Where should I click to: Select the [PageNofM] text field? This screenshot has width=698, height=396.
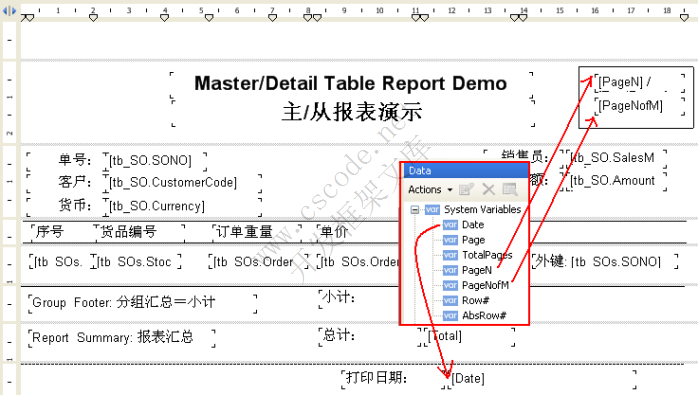pos(639,106)
